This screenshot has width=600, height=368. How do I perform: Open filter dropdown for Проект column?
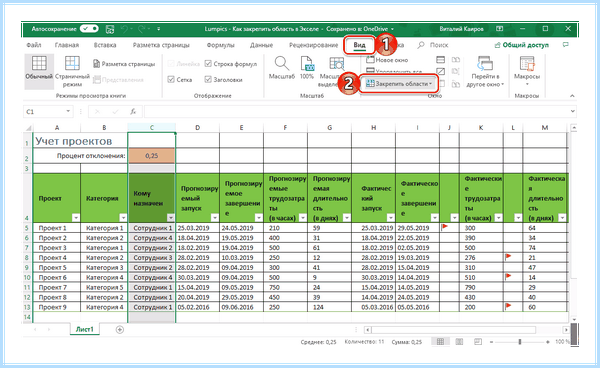(x=76, y=218)
